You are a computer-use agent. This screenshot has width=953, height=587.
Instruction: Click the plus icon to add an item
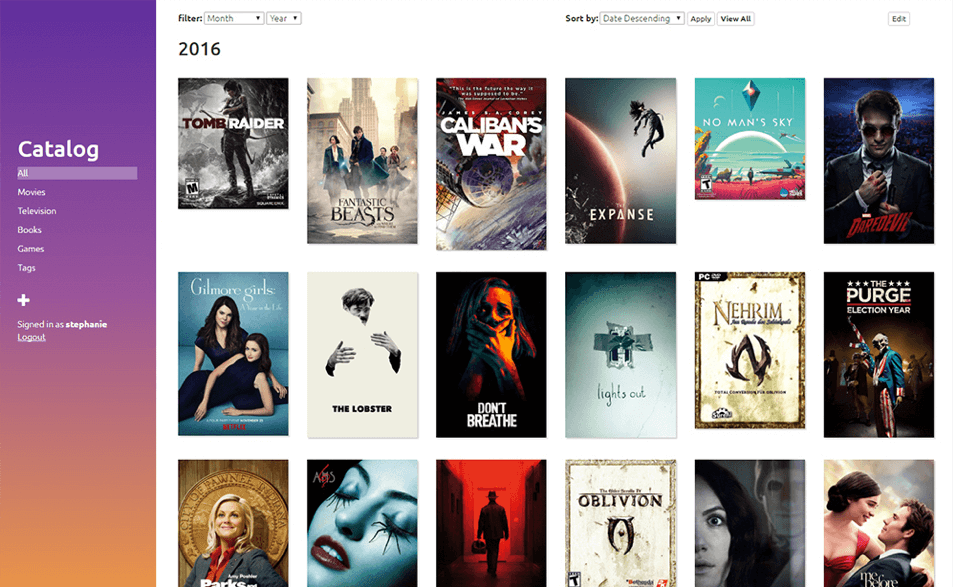pyautogui.click(x=23, y=300)
